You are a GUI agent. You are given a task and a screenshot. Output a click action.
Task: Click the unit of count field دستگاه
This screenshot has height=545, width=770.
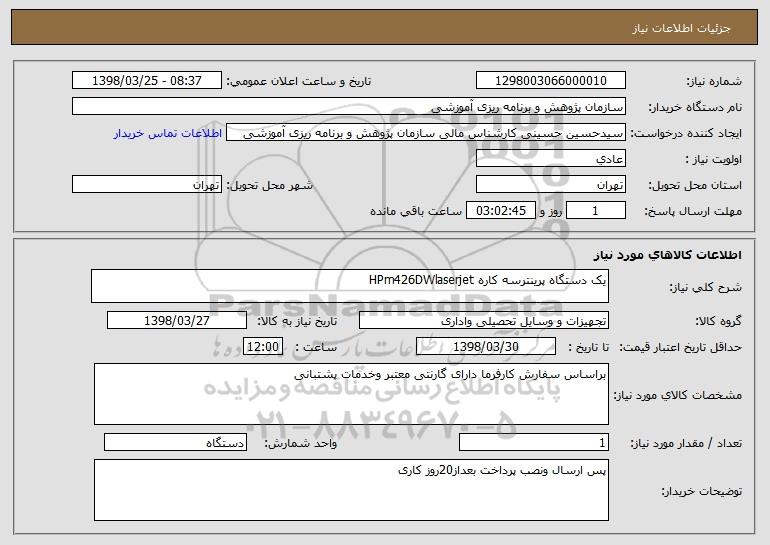pyautogui.click(x=175, y=442)
